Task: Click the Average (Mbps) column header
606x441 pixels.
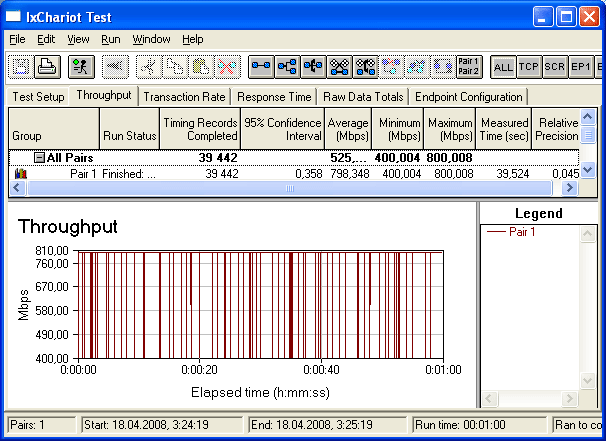Action: pos(348,129)
